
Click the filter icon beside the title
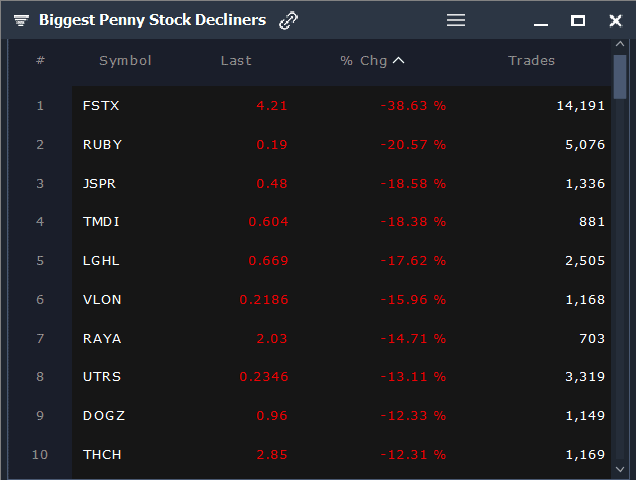[21, 20]
